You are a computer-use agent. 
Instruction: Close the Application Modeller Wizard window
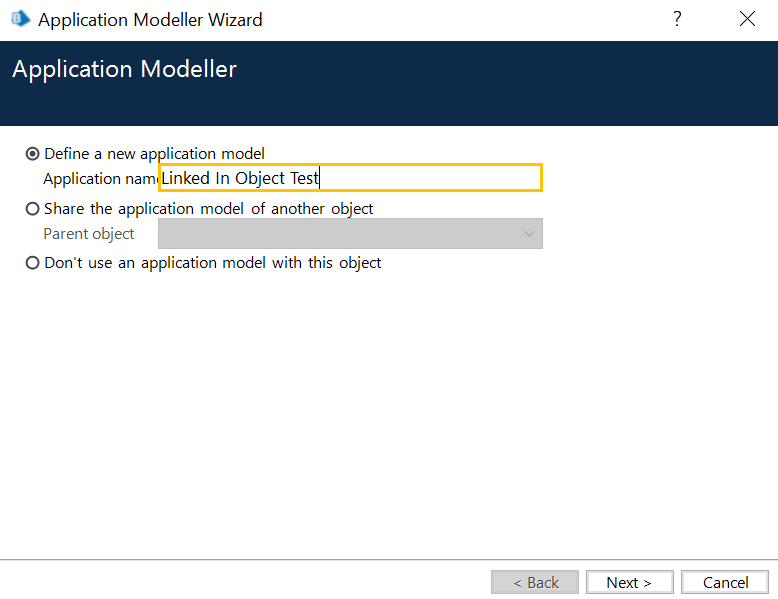pos(747,19)
